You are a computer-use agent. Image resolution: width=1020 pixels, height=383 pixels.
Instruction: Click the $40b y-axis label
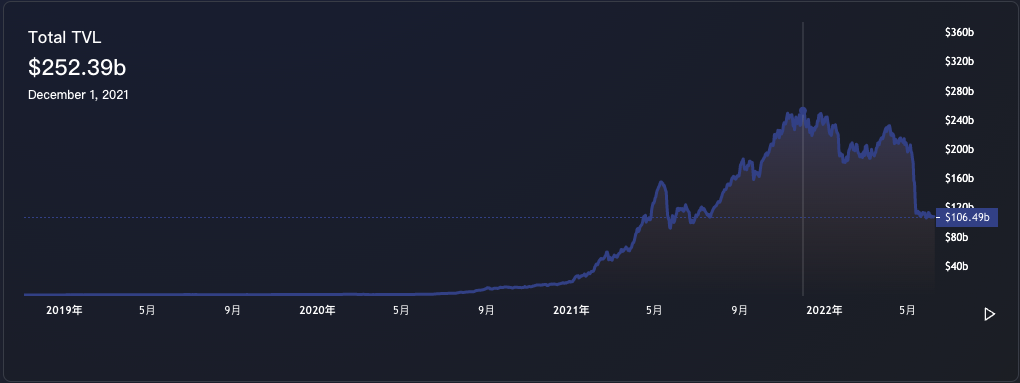point(956,267)
